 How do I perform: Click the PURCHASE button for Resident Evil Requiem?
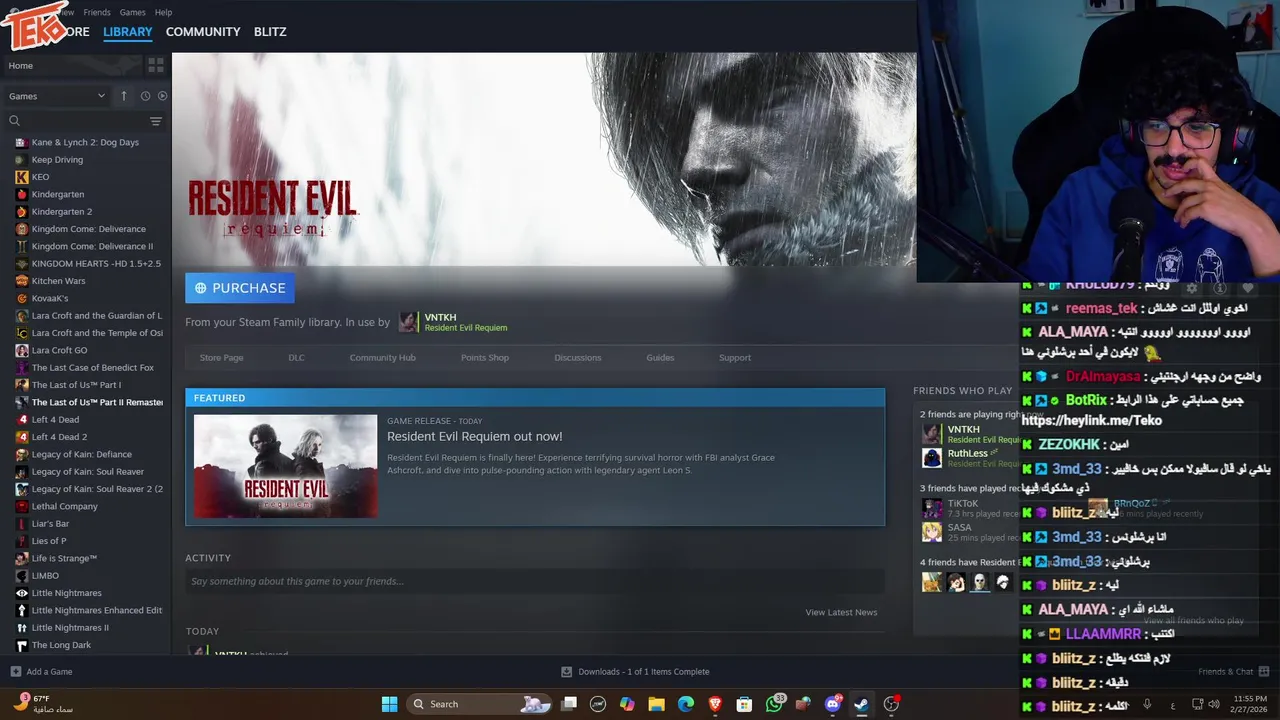(240, 288)
